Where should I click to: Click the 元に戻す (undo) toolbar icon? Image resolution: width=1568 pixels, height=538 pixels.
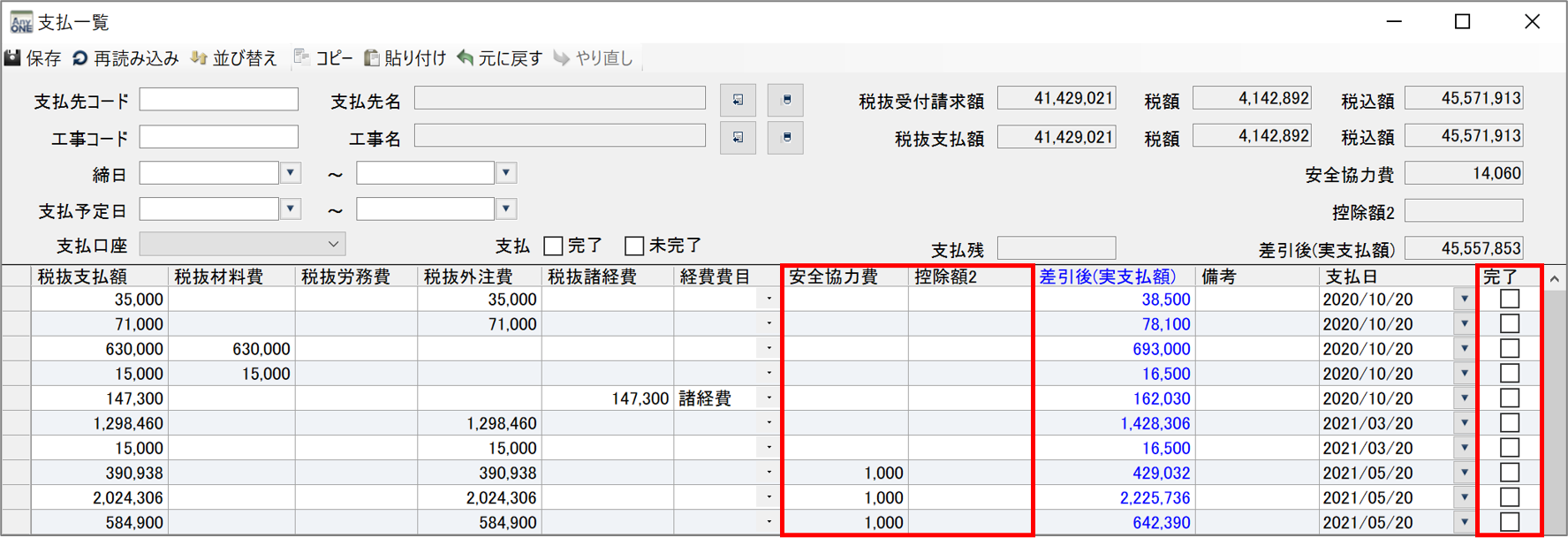[x=466, y=58]
